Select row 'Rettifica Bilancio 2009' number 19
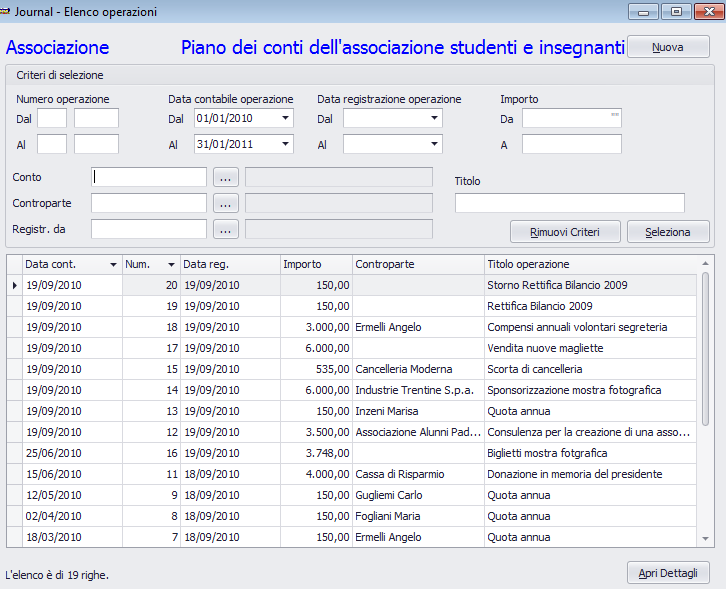726x589 pixels. pos(352,306)
